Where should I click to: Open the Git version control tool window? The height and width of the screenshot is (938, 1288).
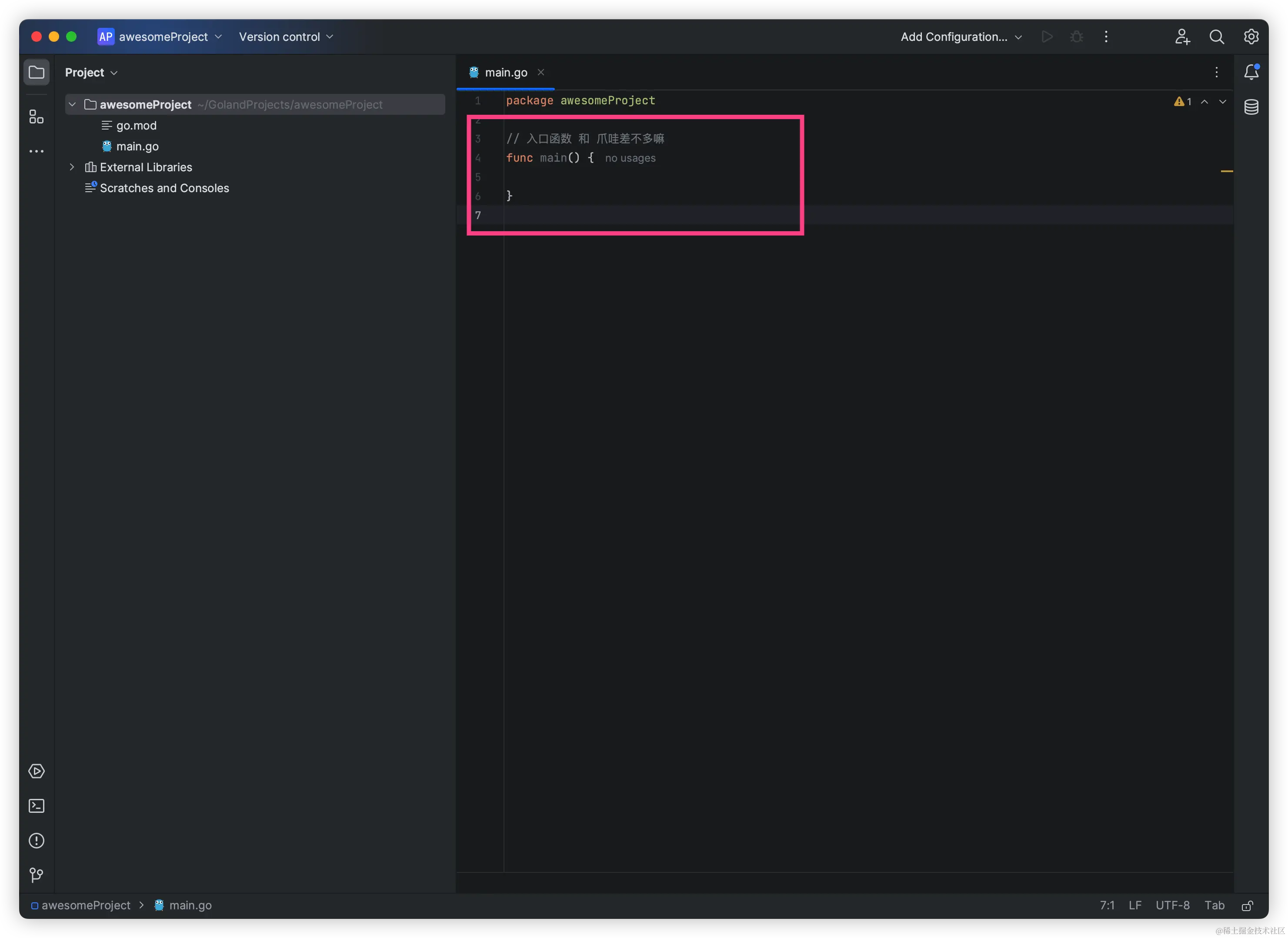(x=37, y=875)
